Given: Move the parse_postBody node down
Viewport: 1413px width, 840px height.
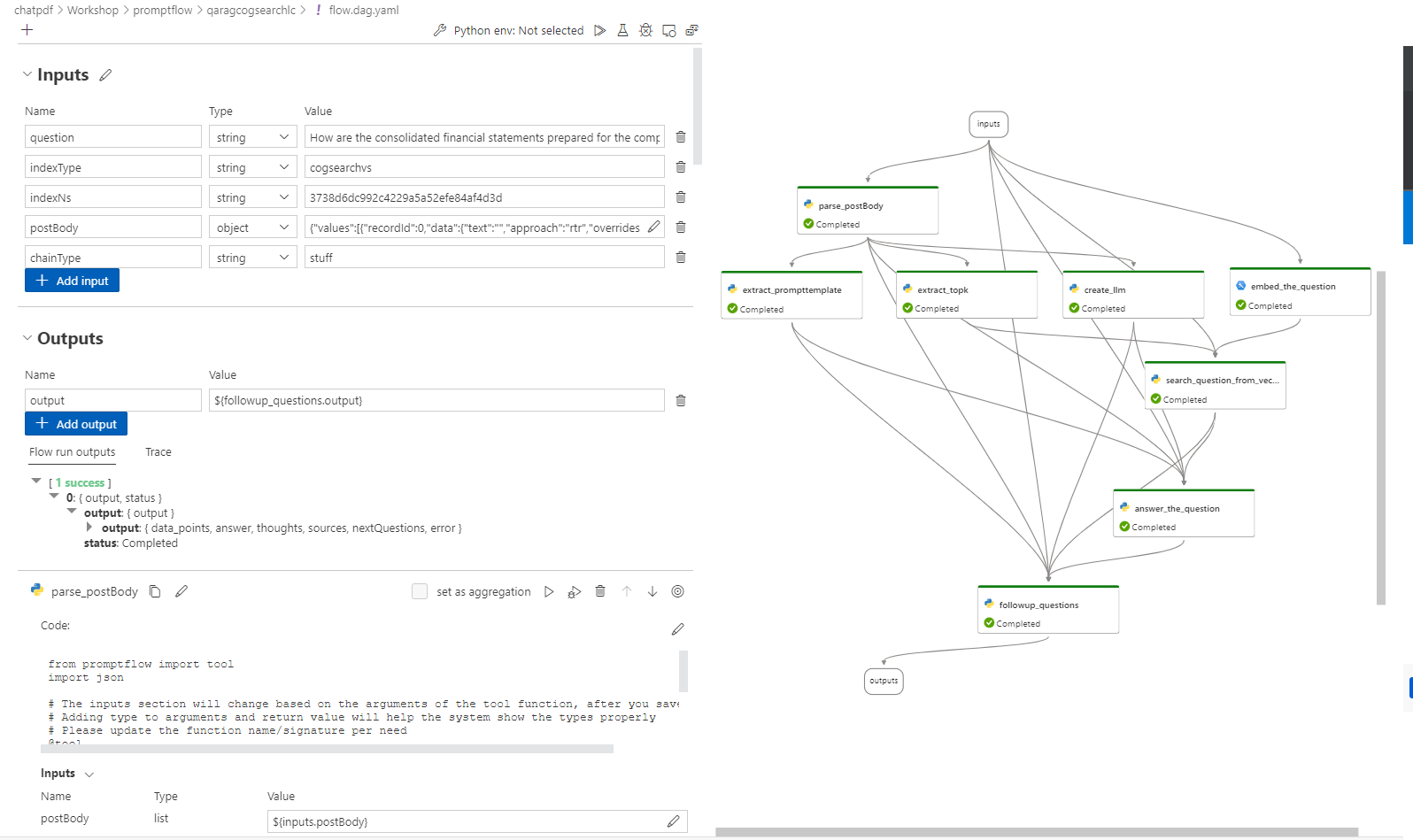Looking at the screenshot, I should pyautogui.click(x=652, y=591).
